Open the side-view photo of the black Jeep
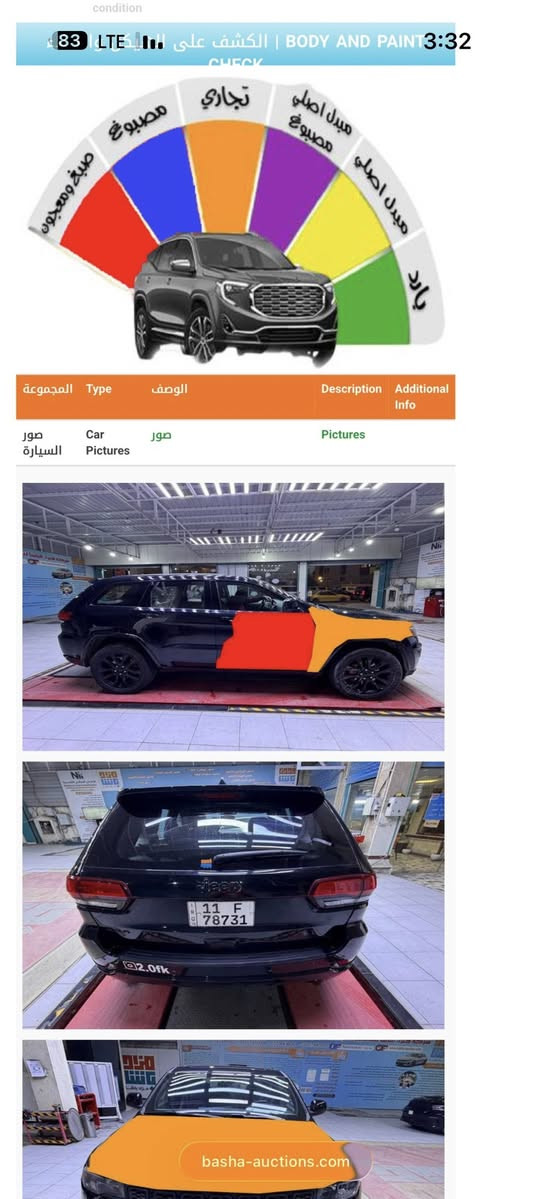This screenshot has height=1199, width=552. coord(233,616)
